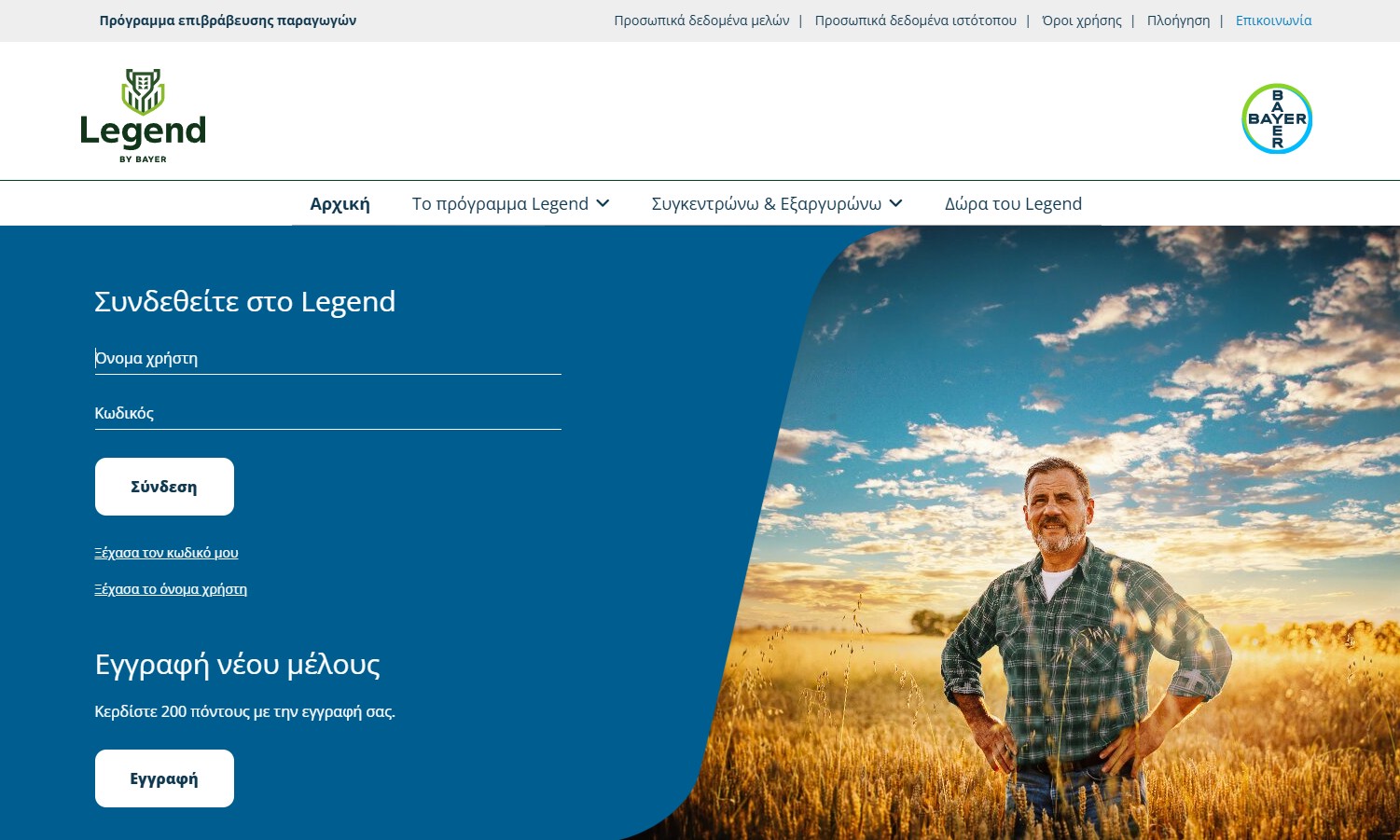The image size is (1400, 840).
Task: Expand the Συγκεντρώνω & Εξαργυρώνω chevron arrow
Action: pos(896,203)
